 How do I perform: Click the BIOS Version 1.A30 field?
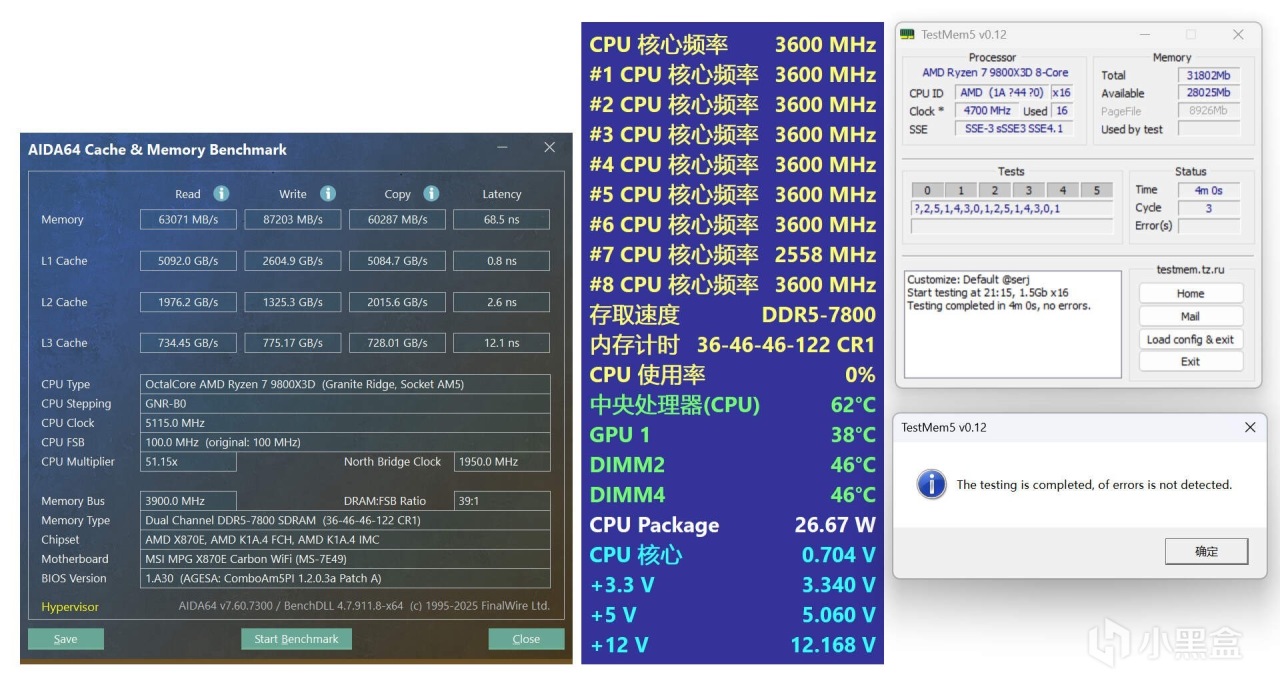(x=345, y=578)
